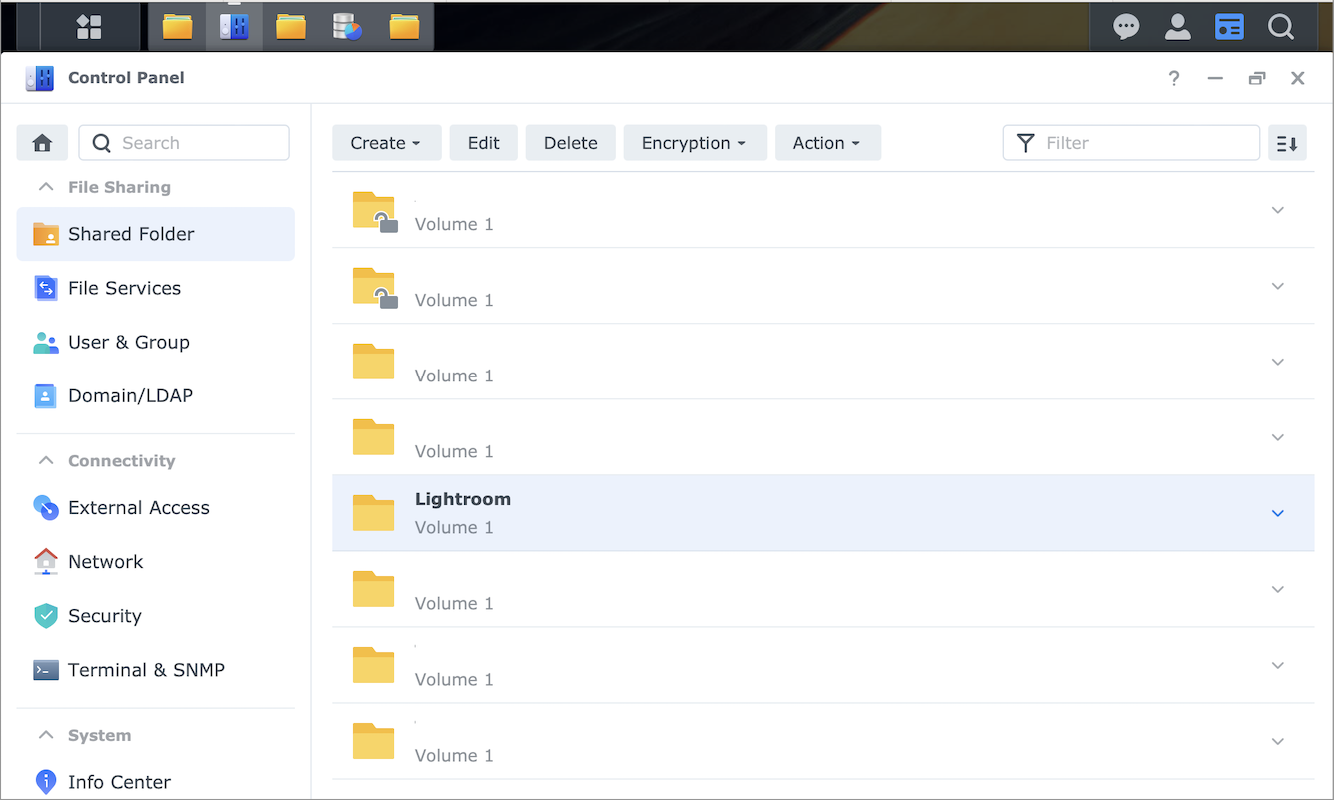Open the Encryption dropdown
The height and width of the screenshot is (800, 1334).
694,143
